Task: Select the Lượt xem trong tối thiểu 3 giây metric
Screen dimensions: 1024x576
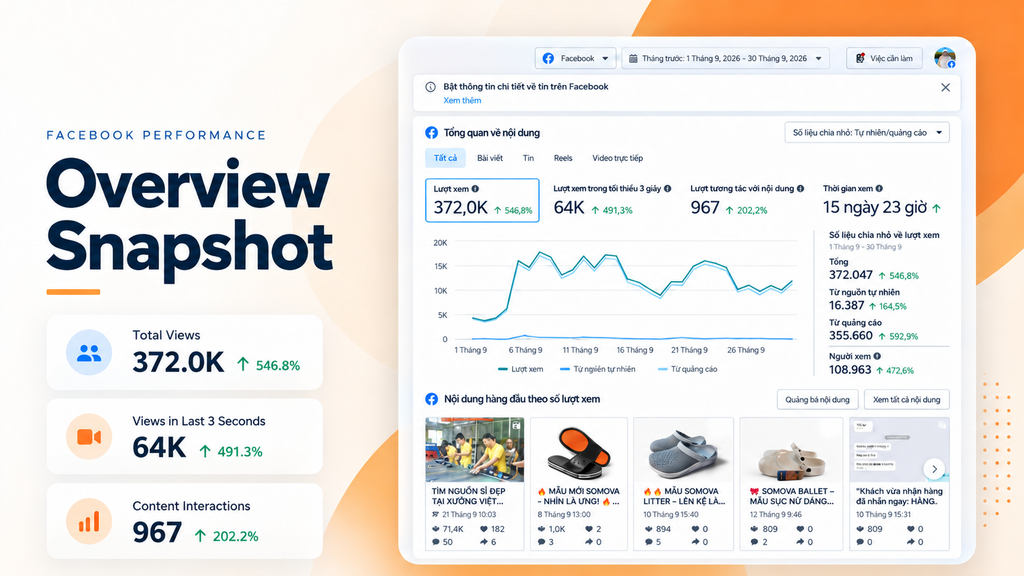Action: [x=612, y=200]
